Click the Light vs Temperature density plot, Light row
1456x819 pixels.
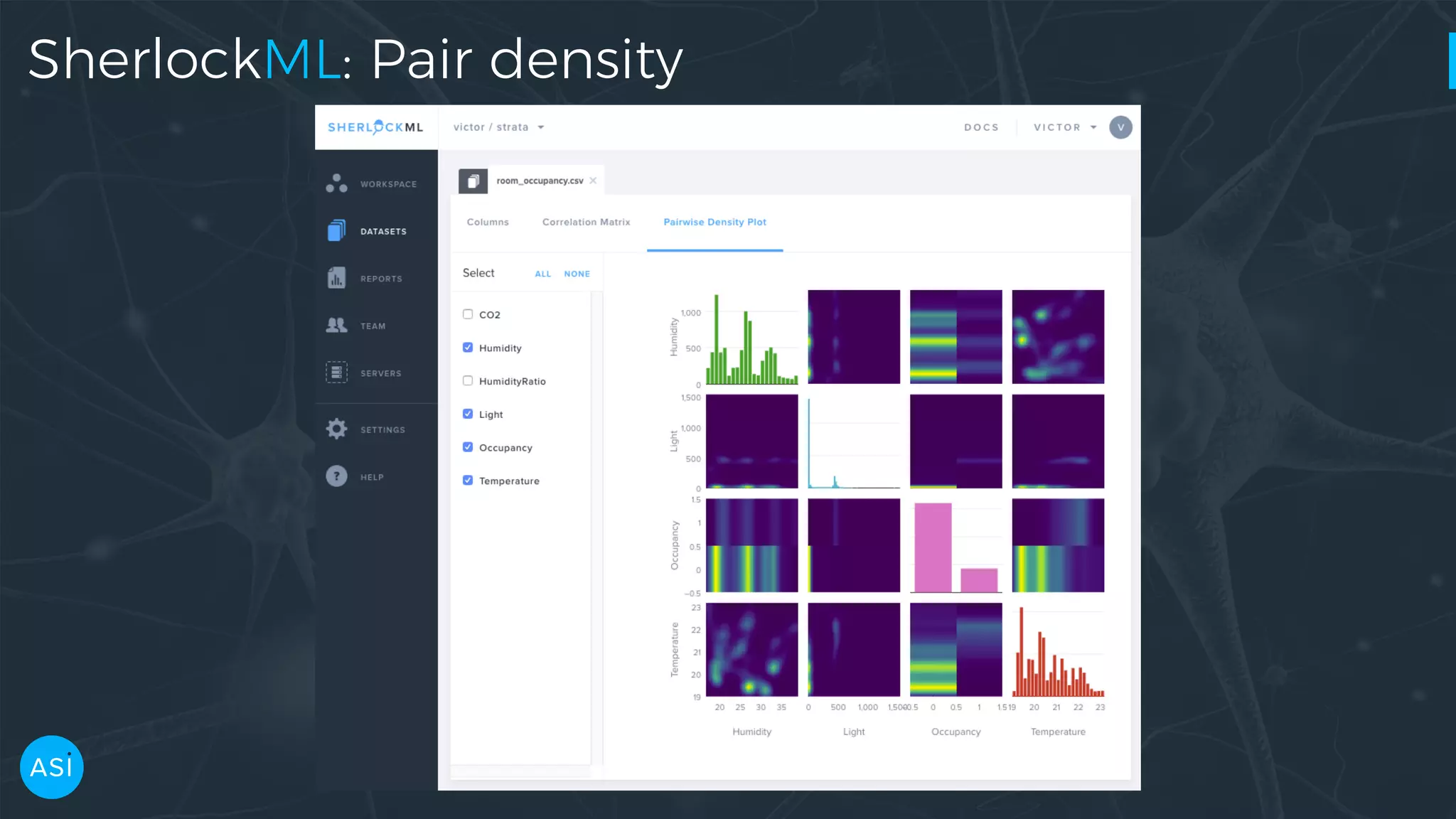[1058, 441]
